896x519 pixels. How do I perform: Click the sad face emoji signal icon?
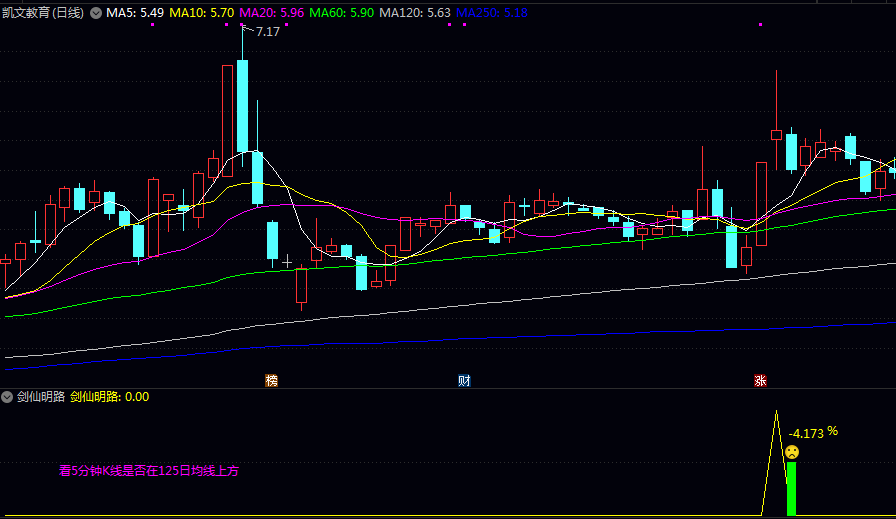point(791,452)
